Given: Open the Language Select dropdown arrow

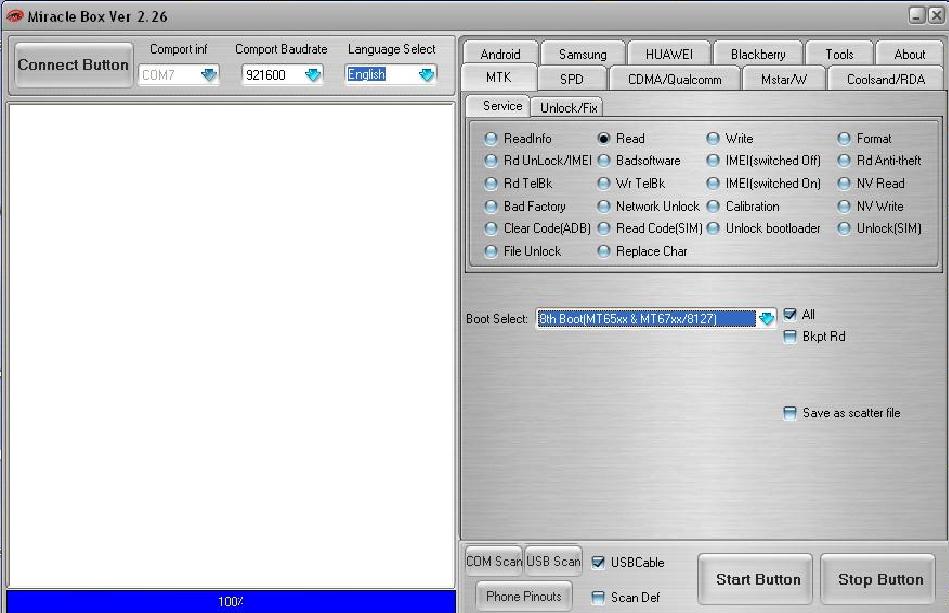Looking at the screenshot, I should coord(426,75).
